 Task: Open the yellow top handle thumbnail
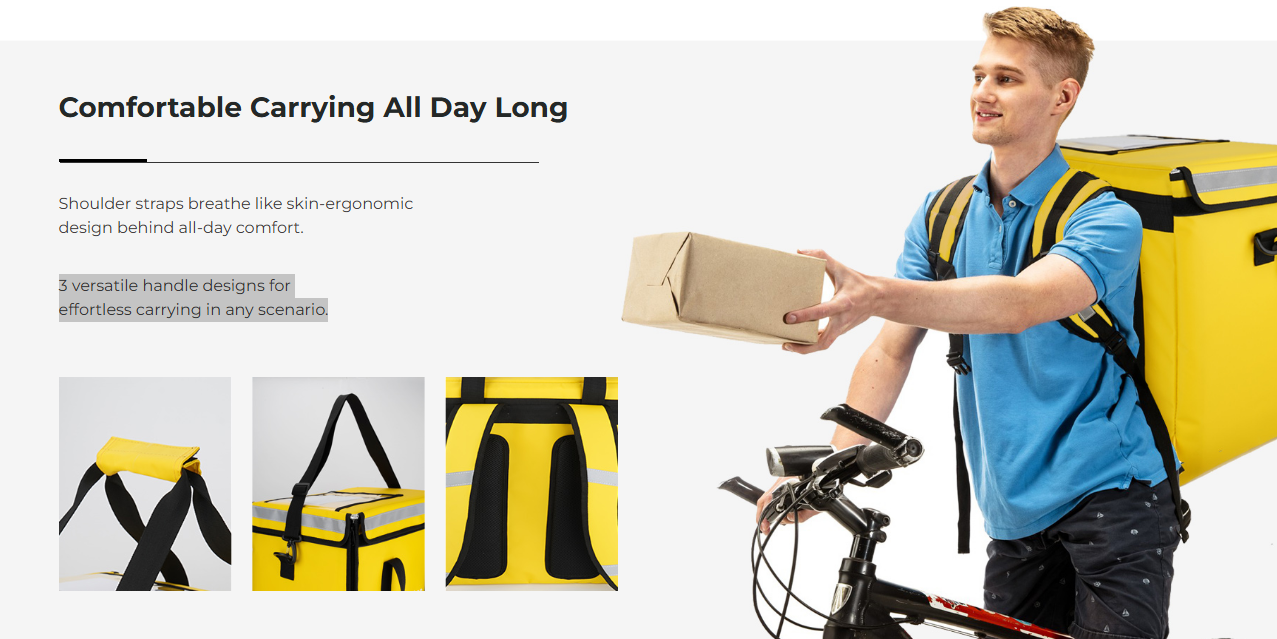pyautogui.click(x=145, y=484)
